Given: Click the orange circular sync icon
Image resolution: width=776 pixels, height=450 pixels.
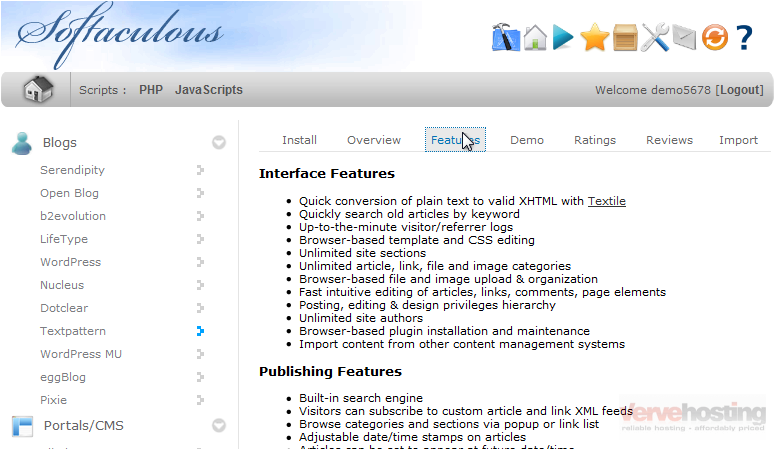Looking at the screenshot, I should [x=715, y=37].
